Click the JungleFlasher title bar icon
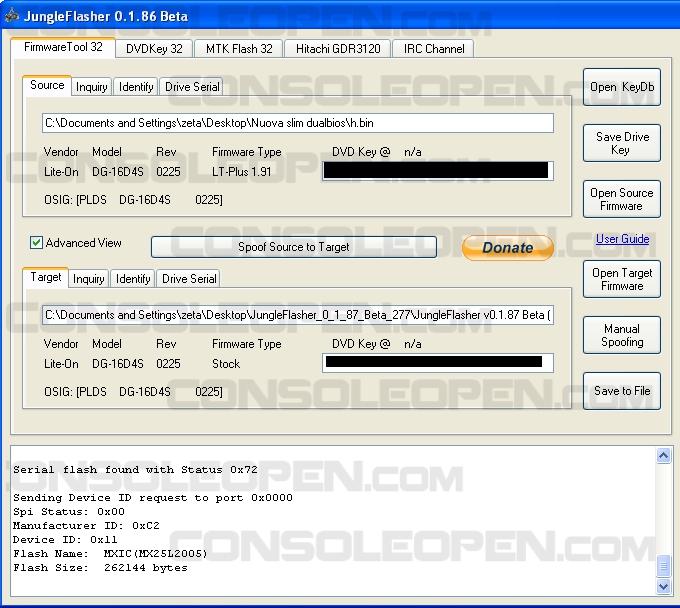The height and width of the screenshot is (608, 680). point(12,16)
